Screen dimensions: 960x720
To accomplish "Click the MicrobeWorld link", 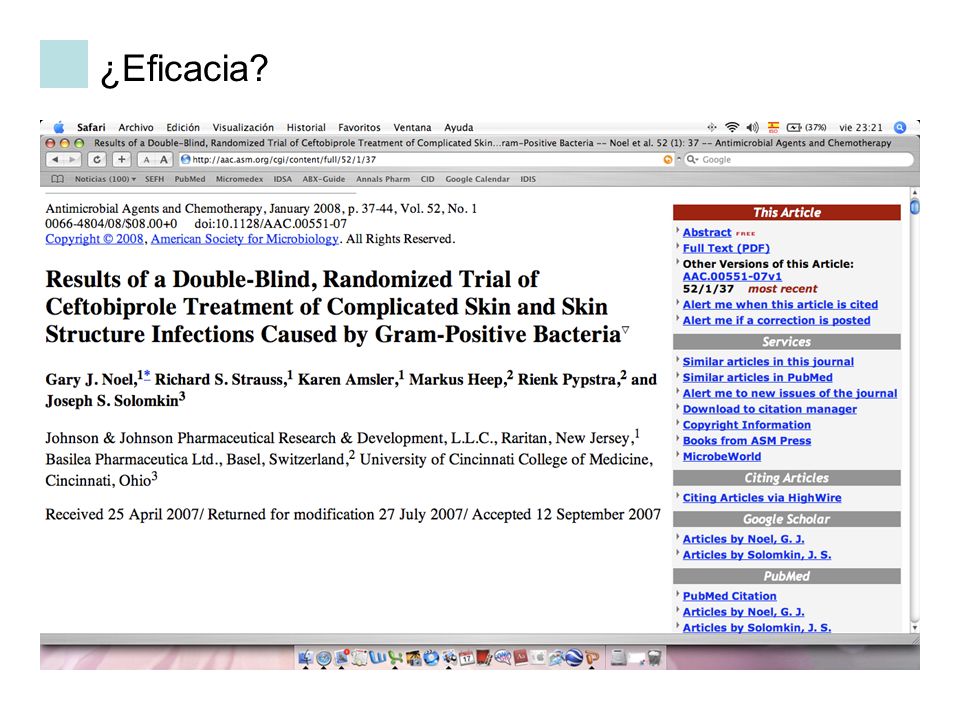I will (x=722, y=457).
